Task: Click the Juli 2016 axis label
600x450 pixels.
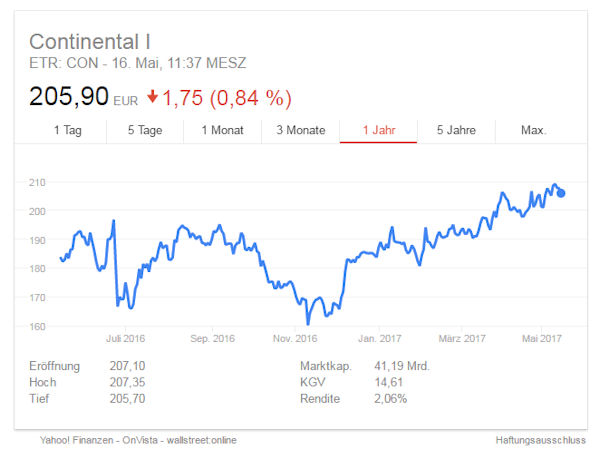Action: tap(126, 339)
